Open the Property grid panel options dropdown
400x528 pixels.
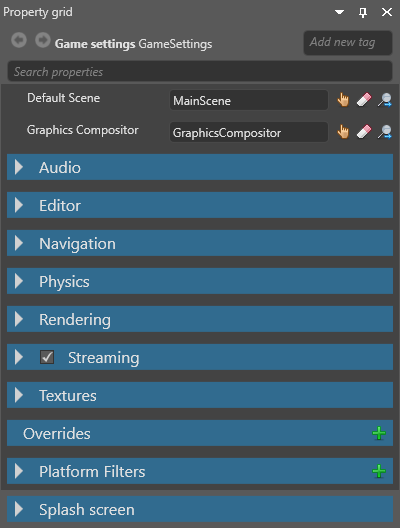click(x=339, y=12)
